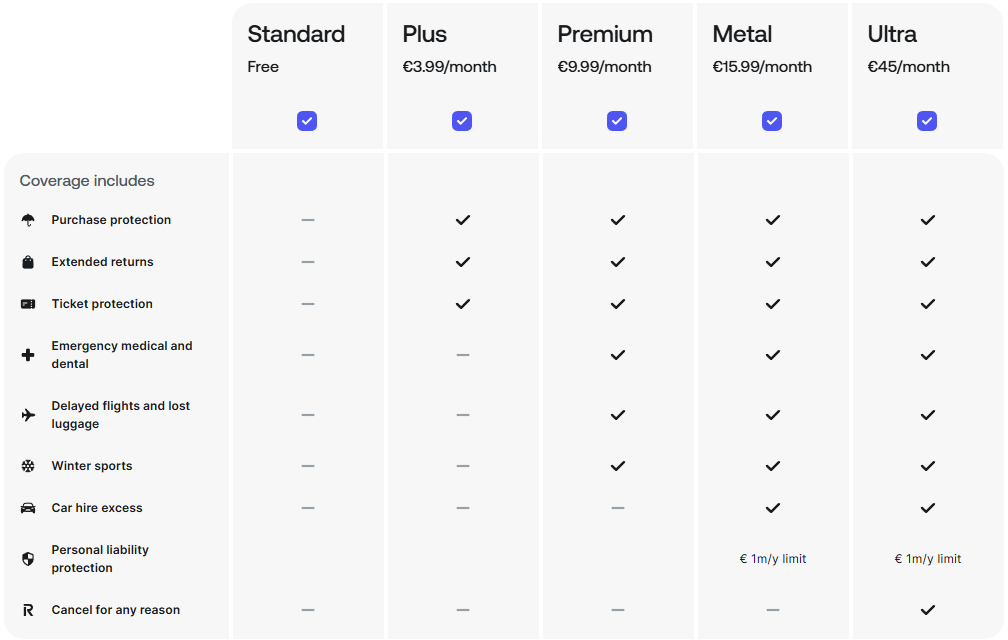Click Metal's €1m/y limit text

point(773,559)
